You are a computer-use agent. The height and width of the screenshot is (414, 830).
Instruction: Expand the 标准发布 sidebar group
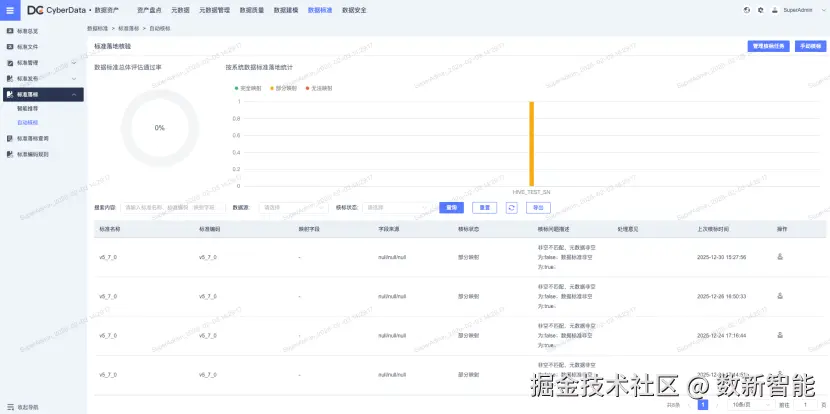coord(42,78)
